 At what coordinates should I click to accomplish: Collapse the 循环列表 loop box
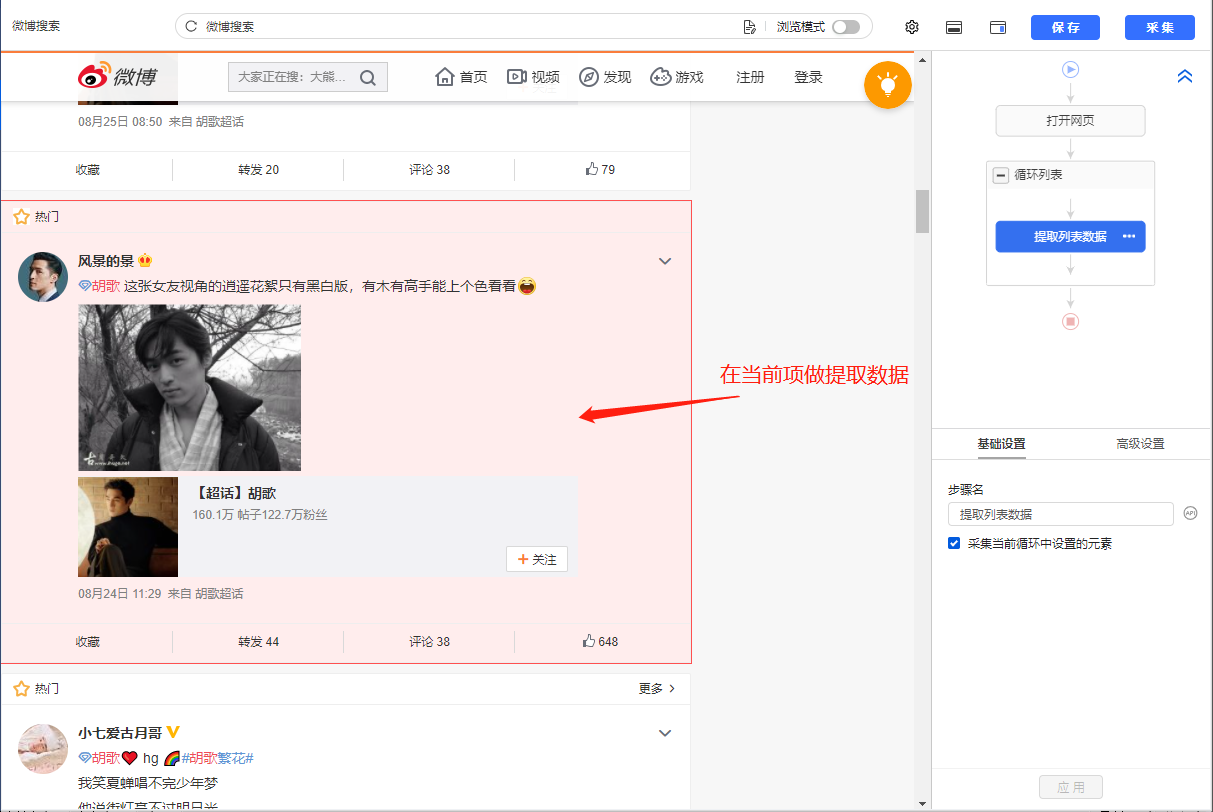(1000, 175)
